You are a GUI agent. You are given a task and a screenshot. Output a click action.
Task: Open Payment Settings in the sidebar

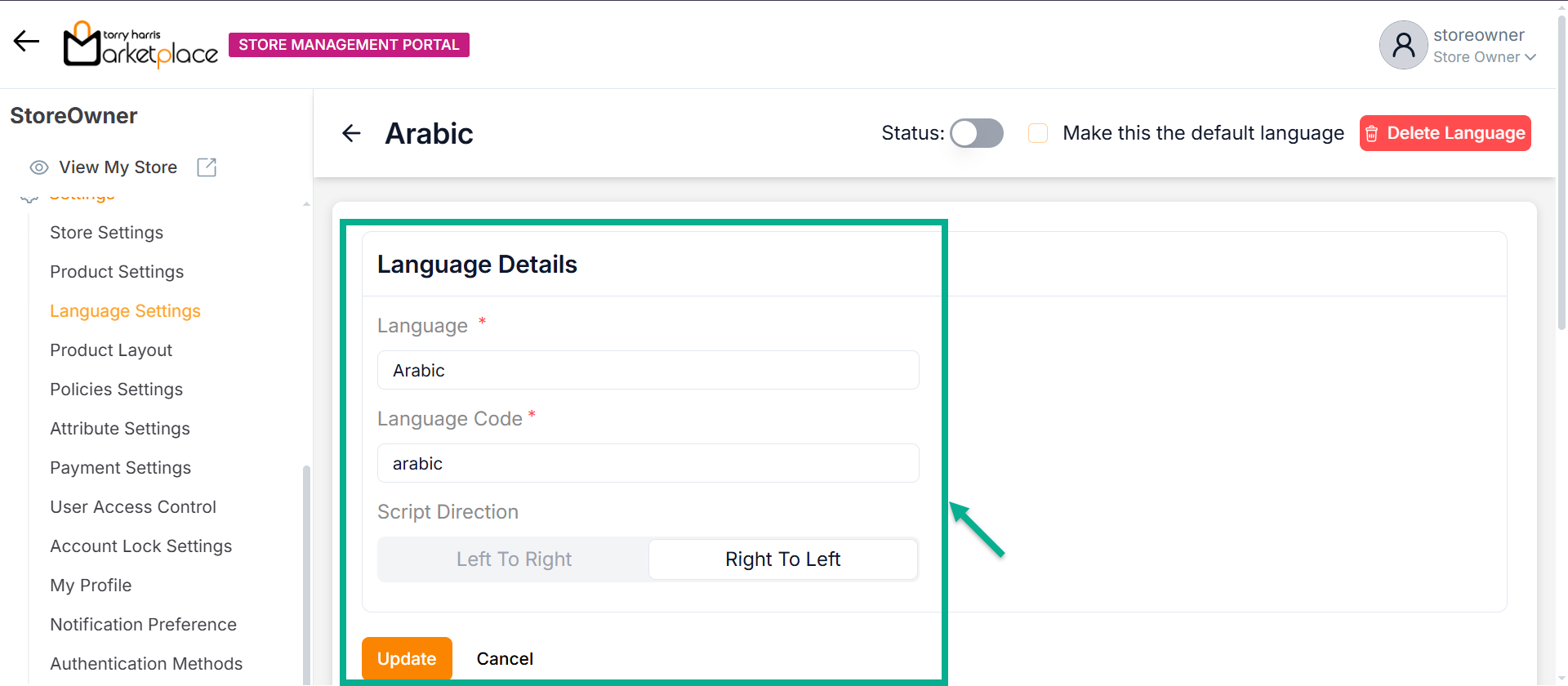point(120,468)
